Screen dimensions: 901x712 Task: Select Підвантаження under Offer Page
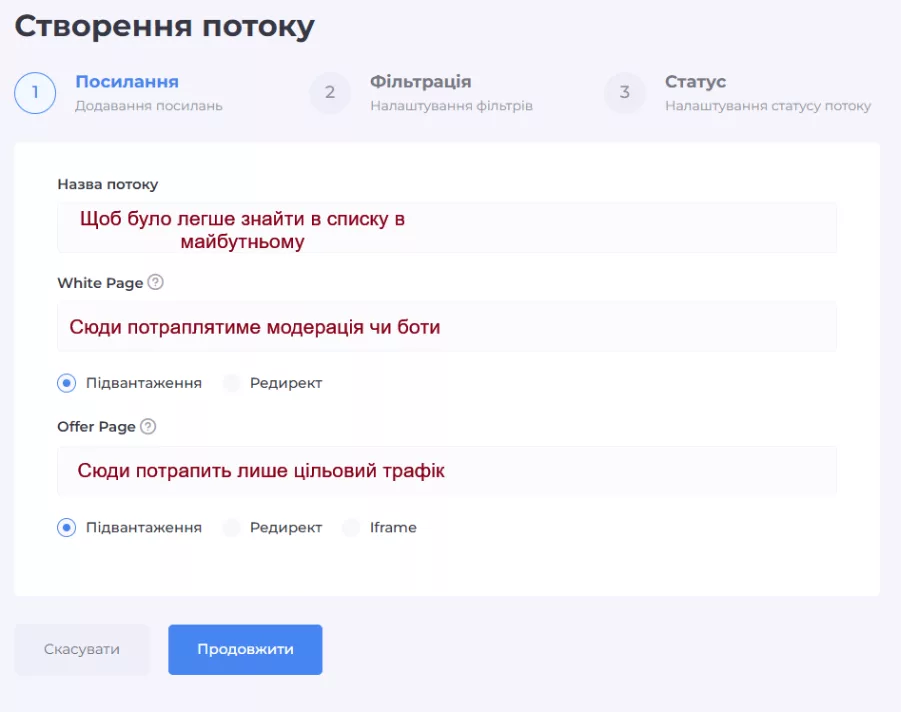click(67, 527)
